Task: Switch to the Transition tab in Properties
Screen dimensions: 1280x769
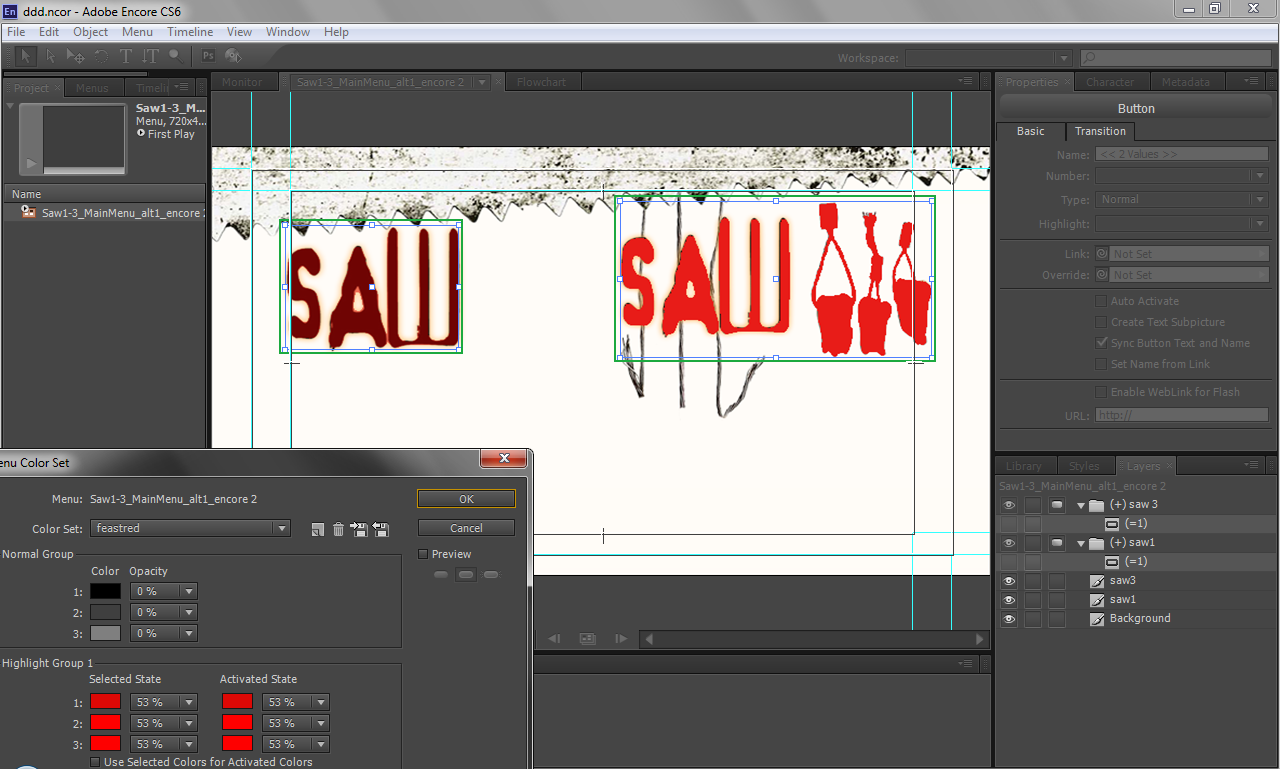Action: [x=1100, y=131]
